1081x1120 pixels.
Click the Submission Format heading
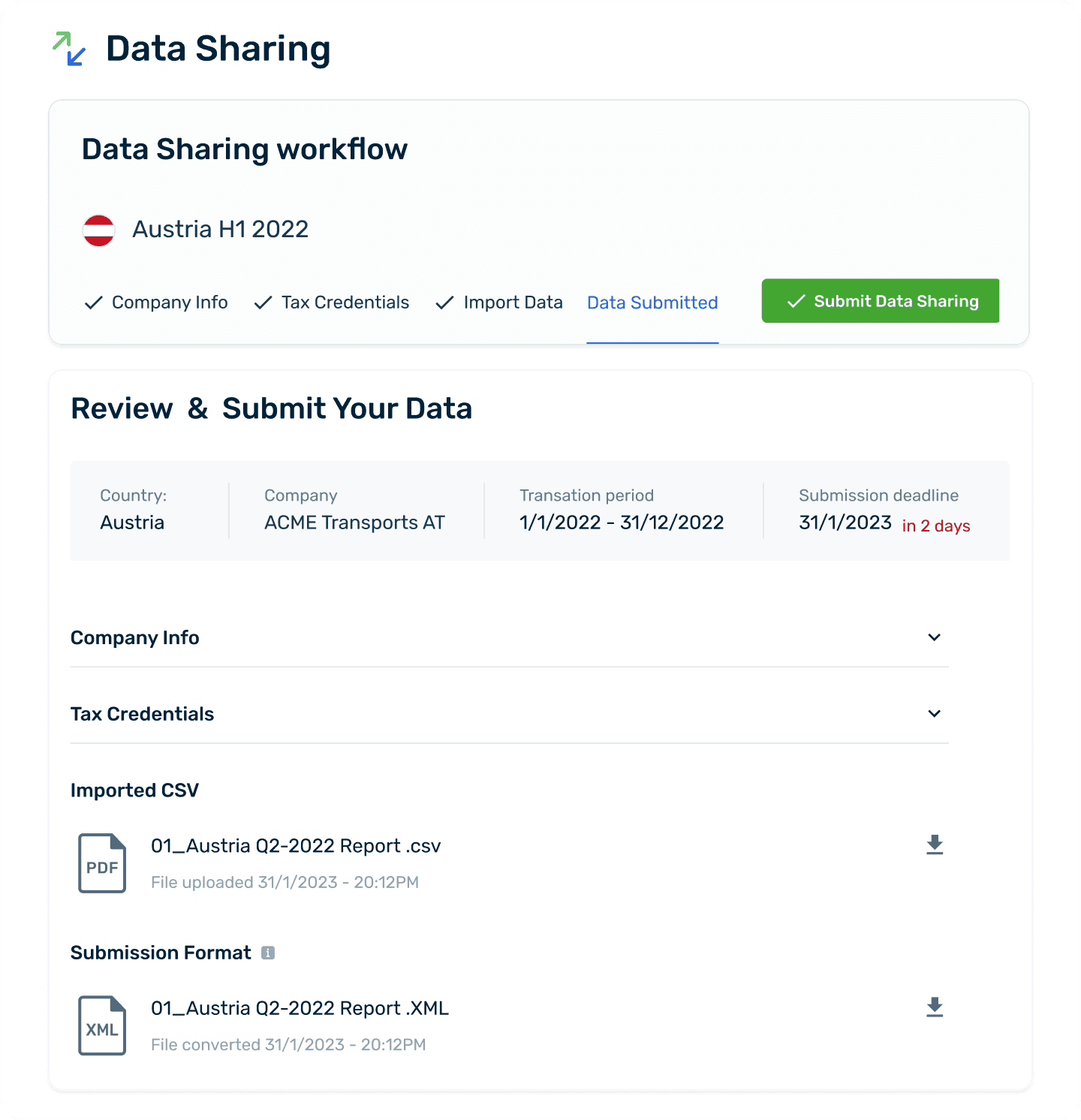click(161, 953)
